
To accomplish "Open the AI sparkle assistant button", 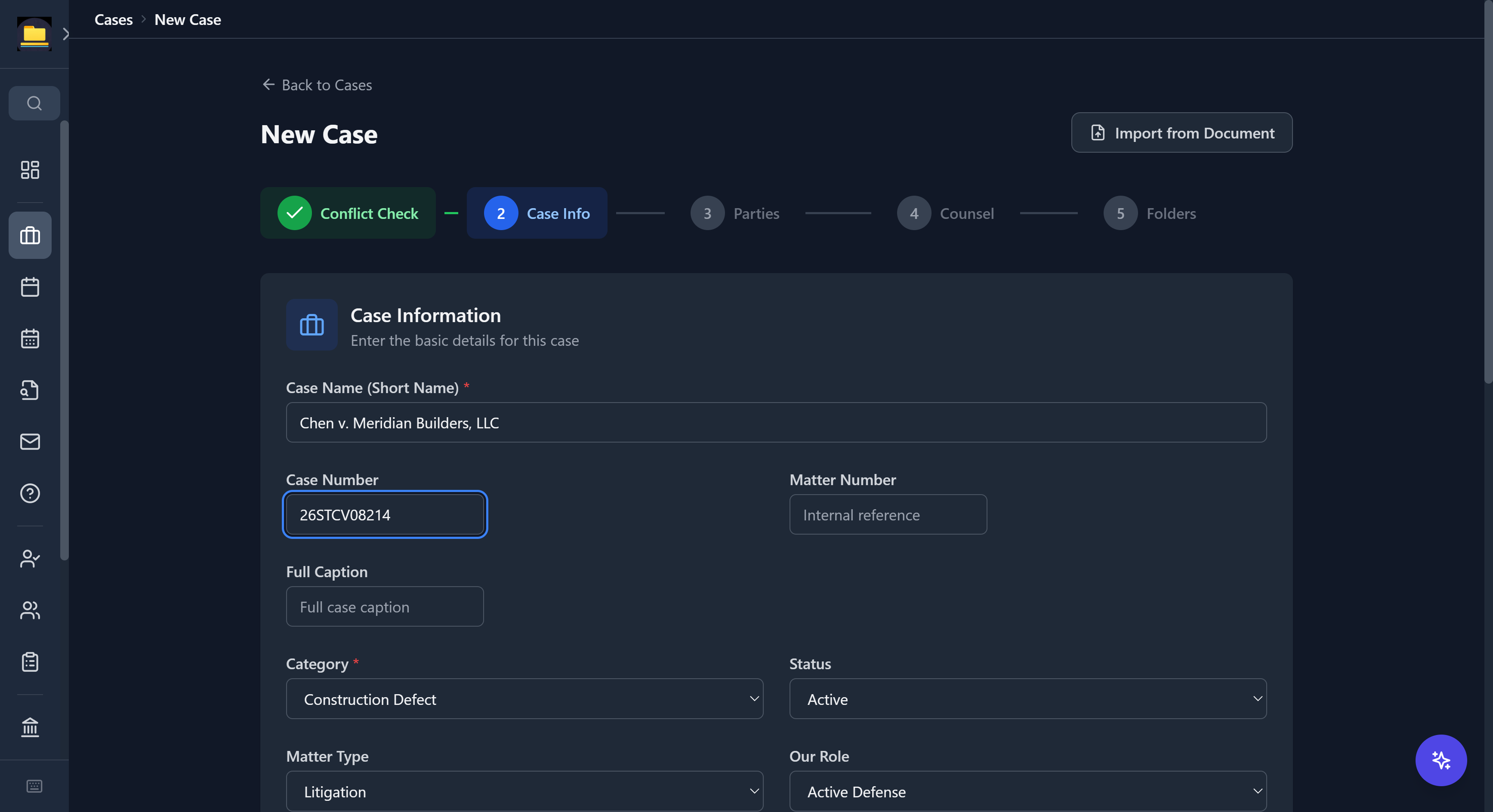I will [x=1441, y=760].
